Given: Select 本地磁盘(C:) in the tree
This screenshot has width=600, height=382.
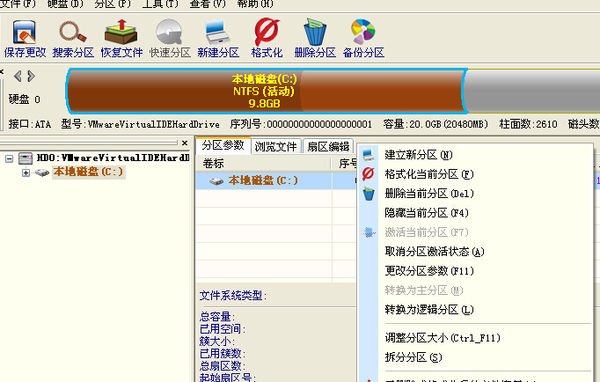Looking at the screenshot, I should (88, 171).
